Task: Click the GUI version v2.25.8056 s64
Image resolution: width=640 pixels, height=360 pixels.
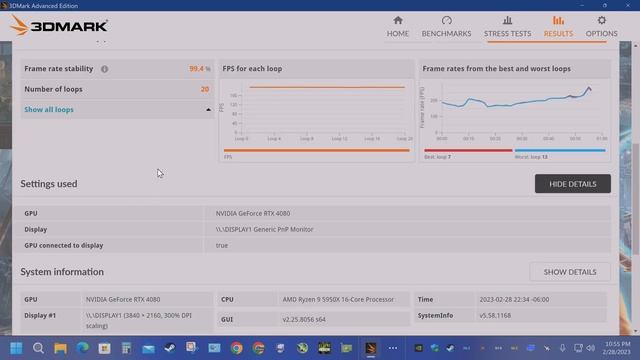Action: point(304,319)
